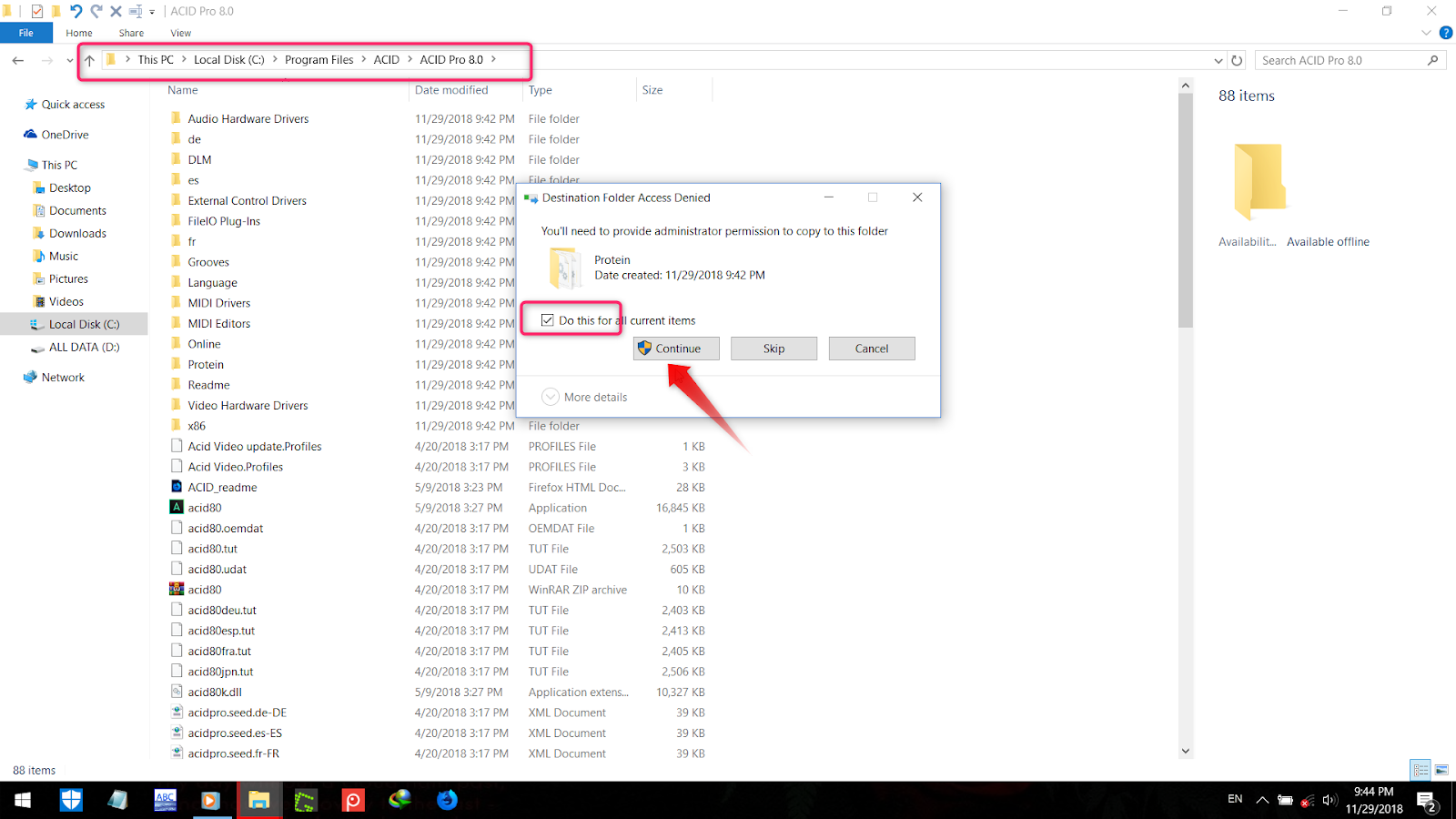Viewport: 1456px width, 819px height.
Task: Refresh the ACID Pro 8.0 folder
Action: click(1237, 60)
